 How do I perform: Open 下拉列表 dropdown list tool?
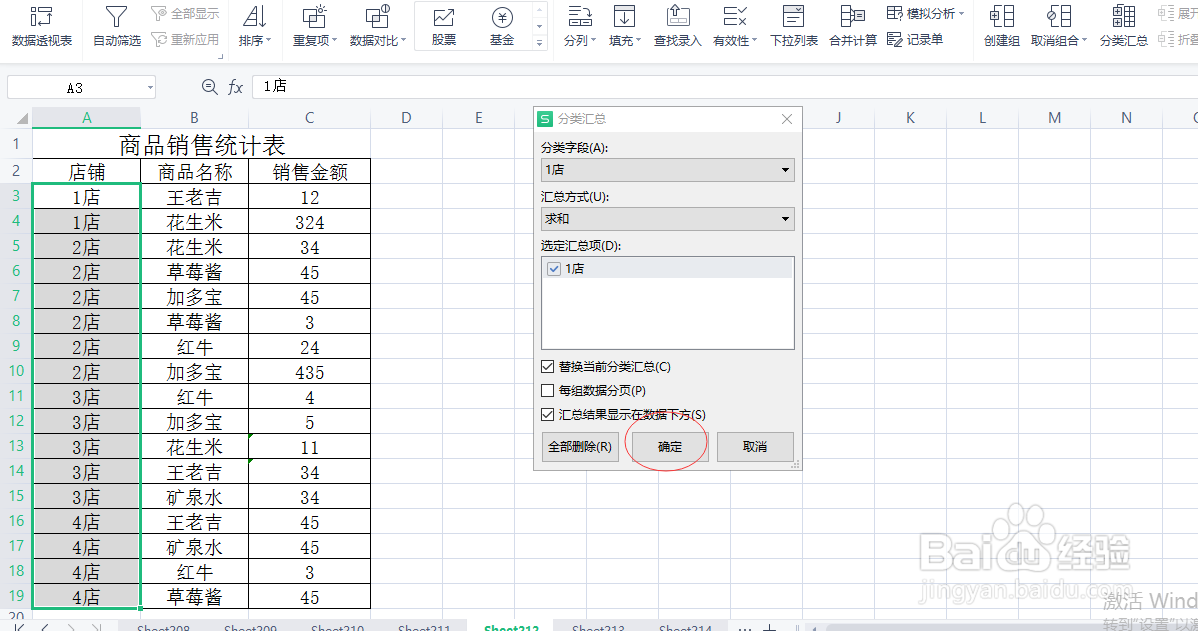point(794,25)
